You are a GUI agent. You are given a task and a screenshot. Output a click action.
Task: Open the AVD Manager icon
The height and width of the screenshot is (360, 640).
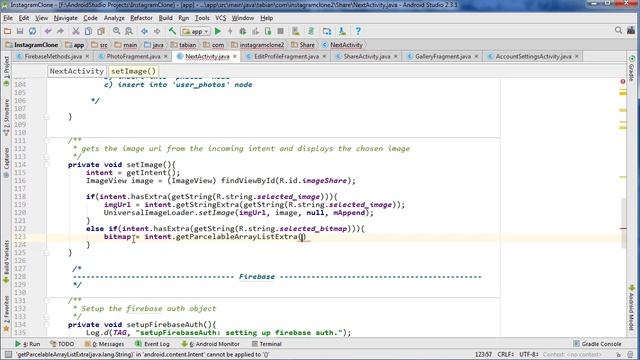tap(296, 31)
